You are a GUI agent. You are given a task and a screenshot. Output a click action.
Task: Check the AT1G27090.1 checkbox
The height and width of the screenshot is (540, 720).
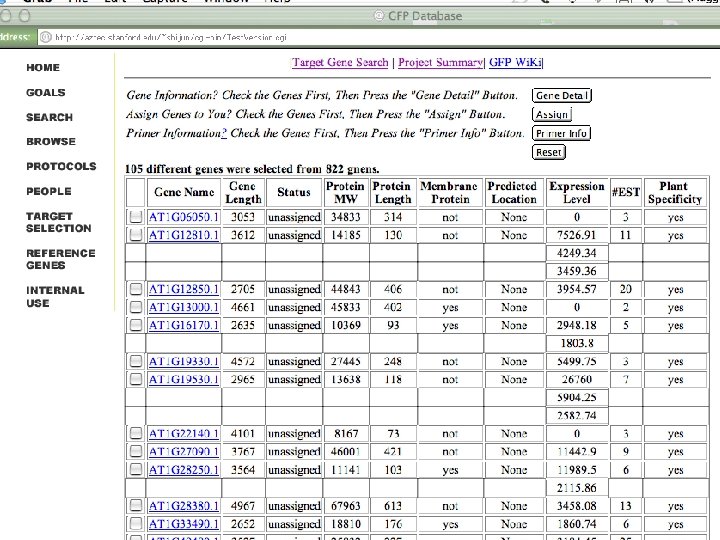click(135, 451)
